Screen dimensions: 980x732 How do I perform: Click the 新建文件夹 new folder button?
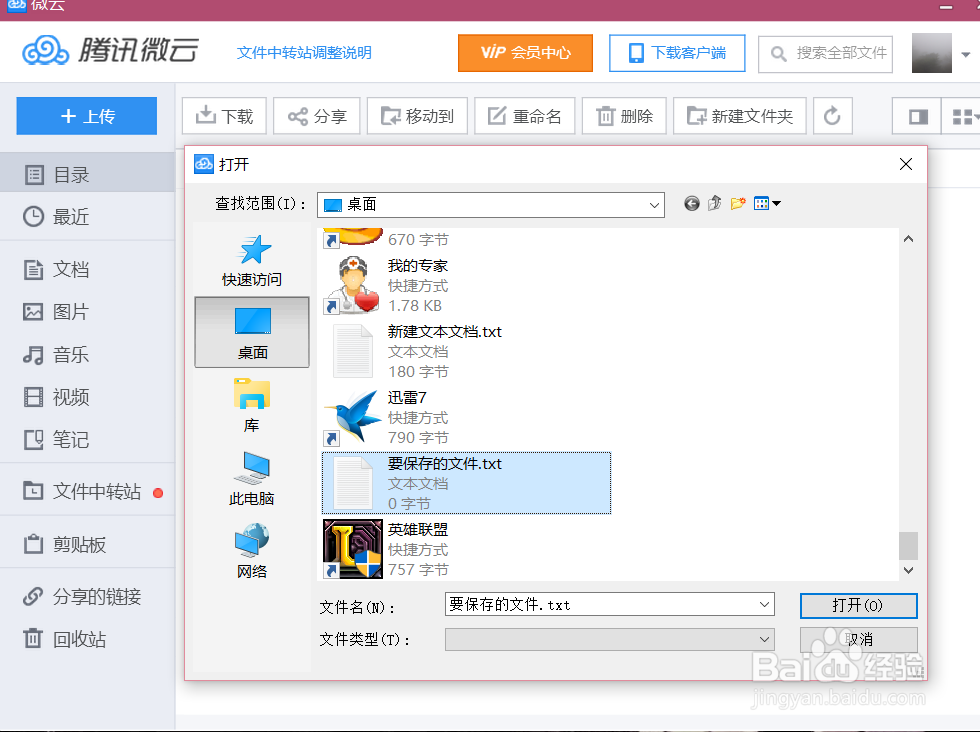point(740,116)
